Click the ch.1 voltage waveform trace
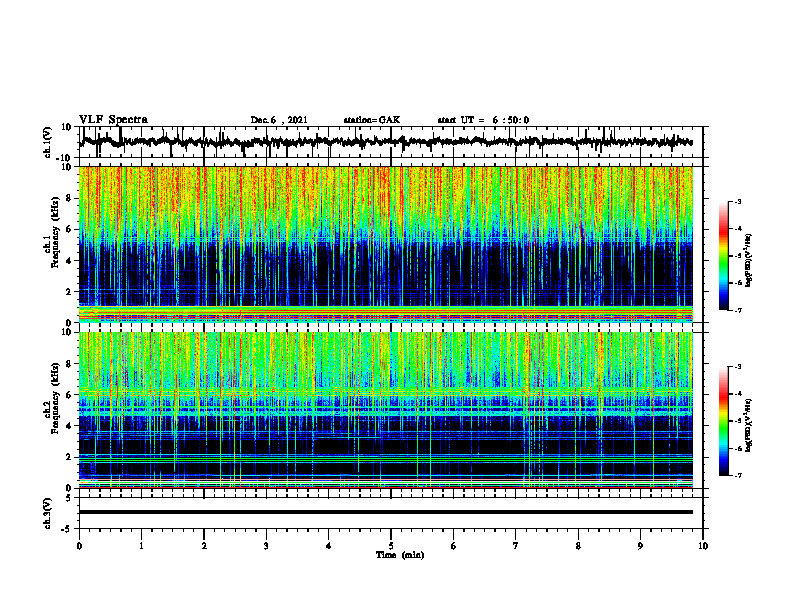Viewport: 792px width, 612px height. [x=386, y=142]
